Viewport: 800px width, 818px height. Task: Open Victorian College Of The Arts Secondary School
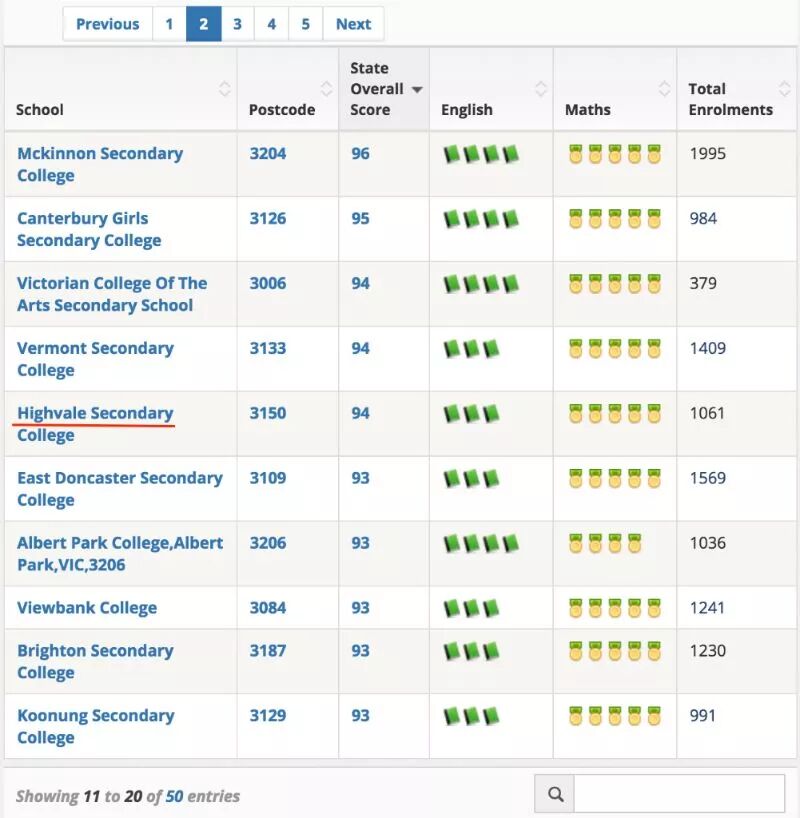112,294
